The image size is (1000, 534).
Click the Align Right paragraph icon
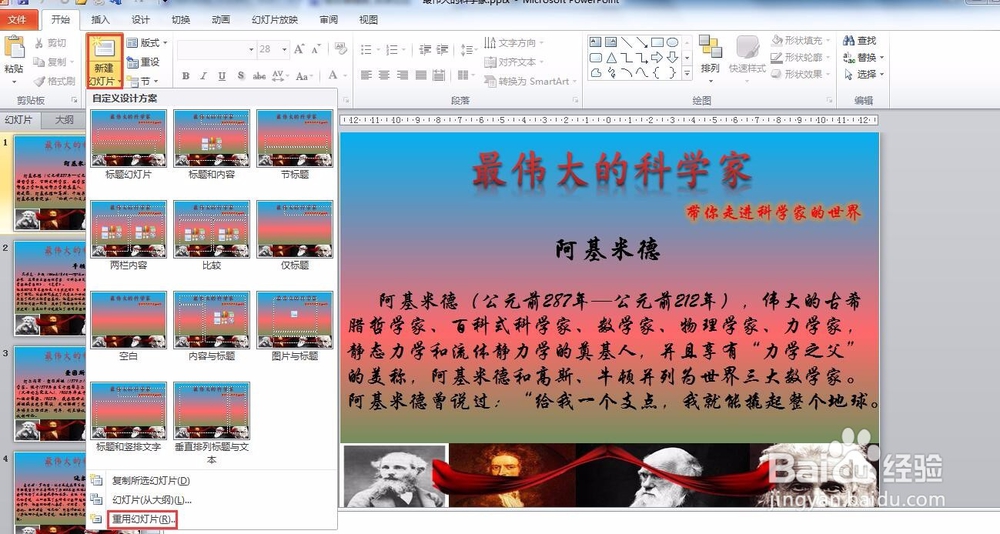[402, 75]
